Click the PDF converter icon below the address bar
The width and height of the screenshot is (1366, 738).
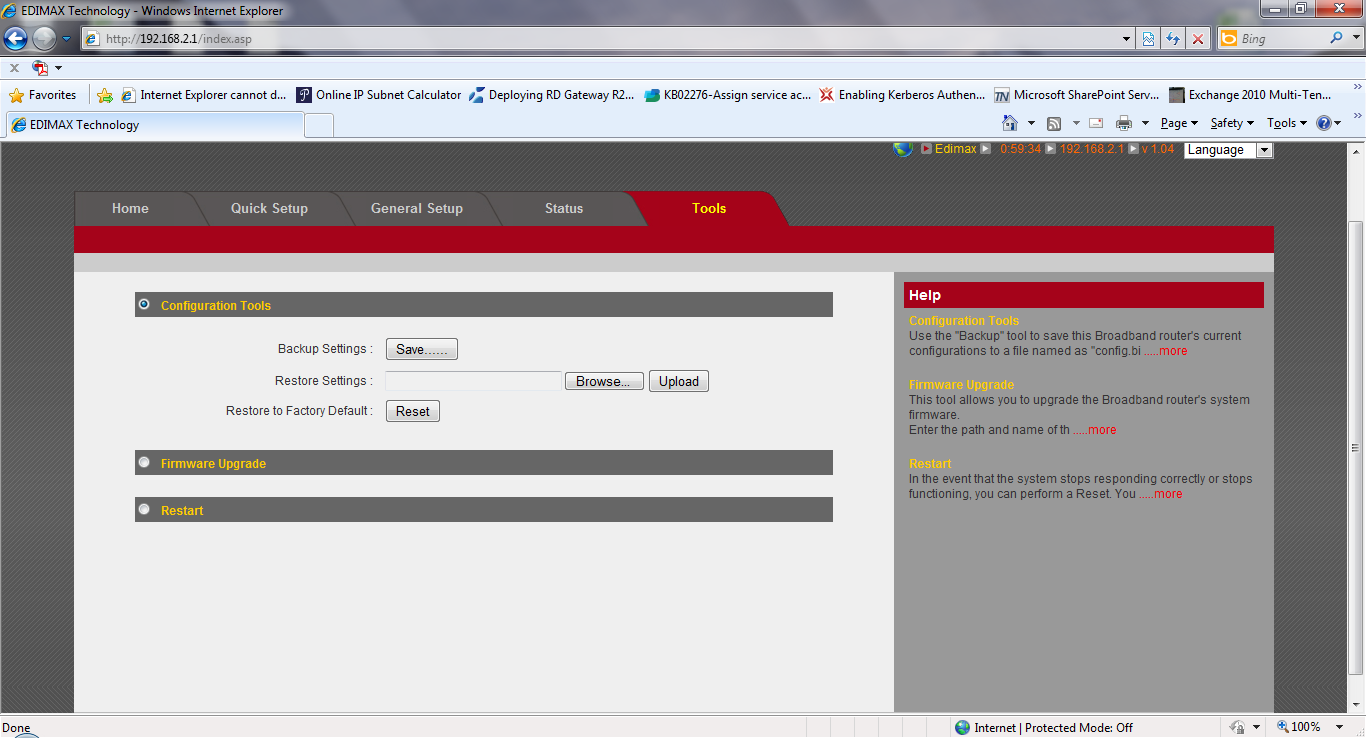coord(40,68)
